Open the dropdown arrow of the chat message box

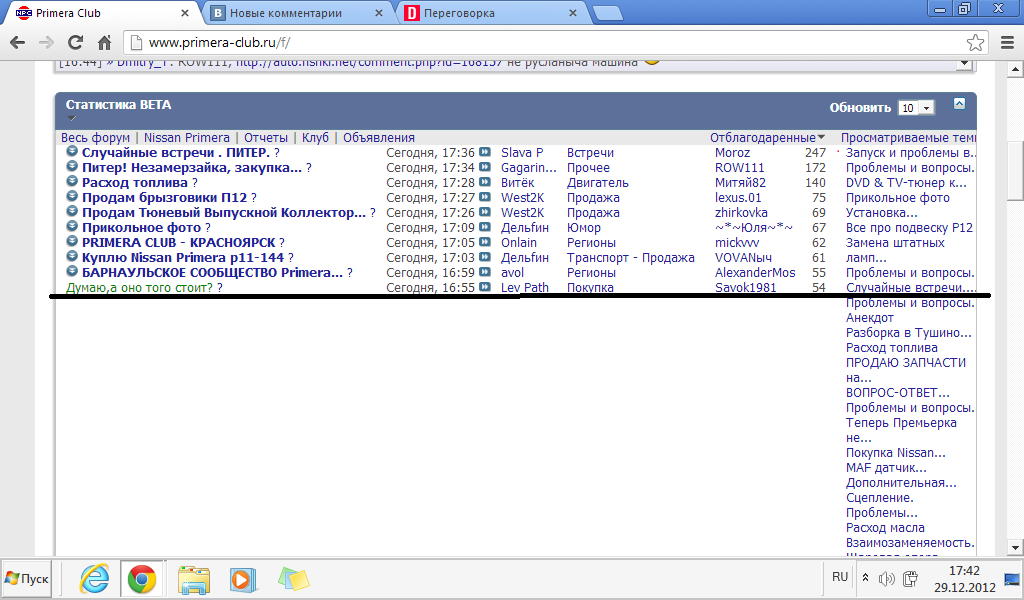point(964,63)
